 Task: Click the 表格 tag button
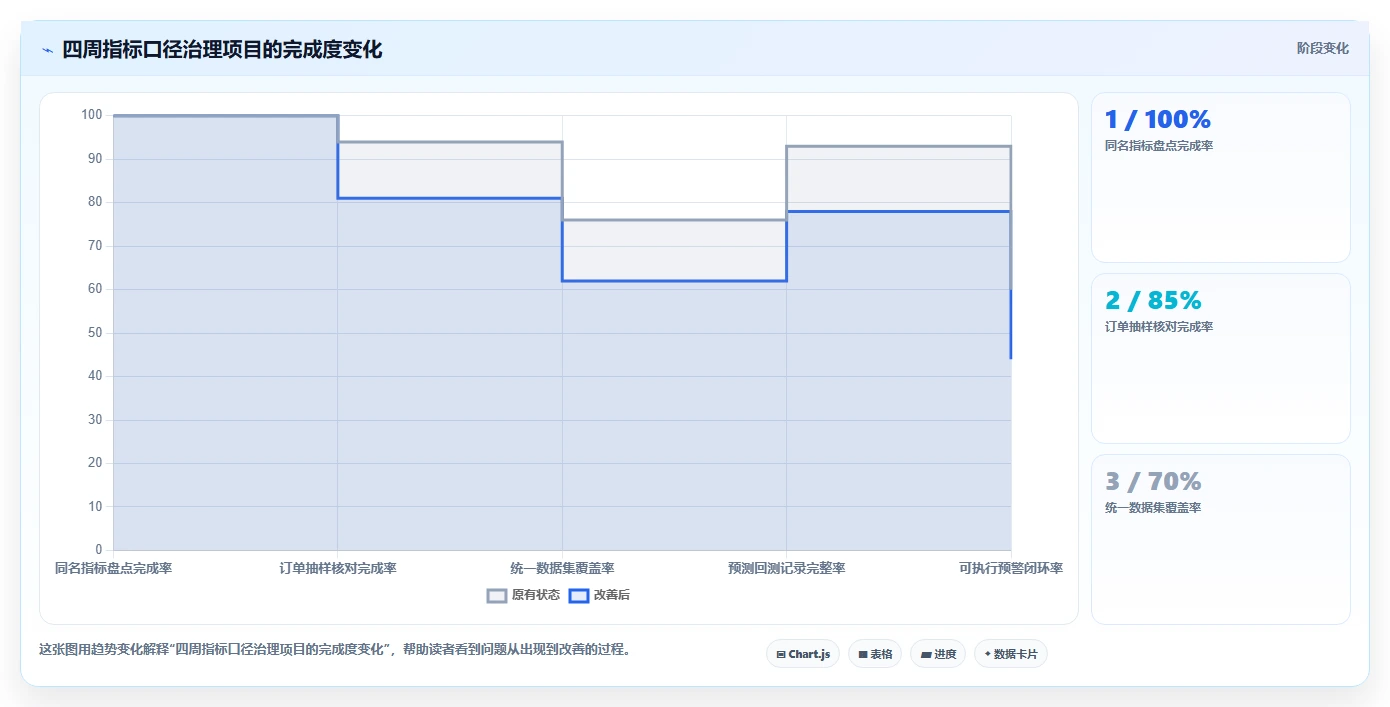[x=875, y=654]
